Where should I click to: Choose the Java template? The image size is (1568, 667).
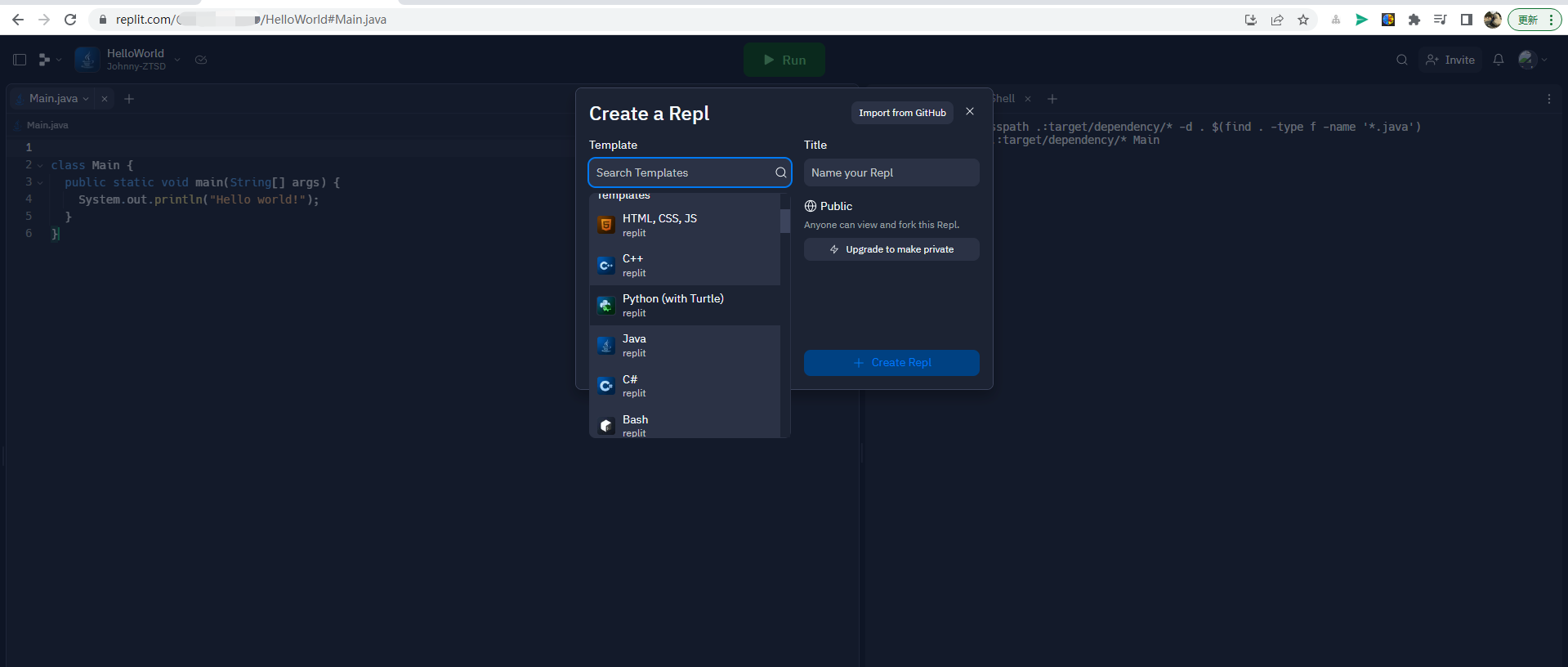pos(685,346)
